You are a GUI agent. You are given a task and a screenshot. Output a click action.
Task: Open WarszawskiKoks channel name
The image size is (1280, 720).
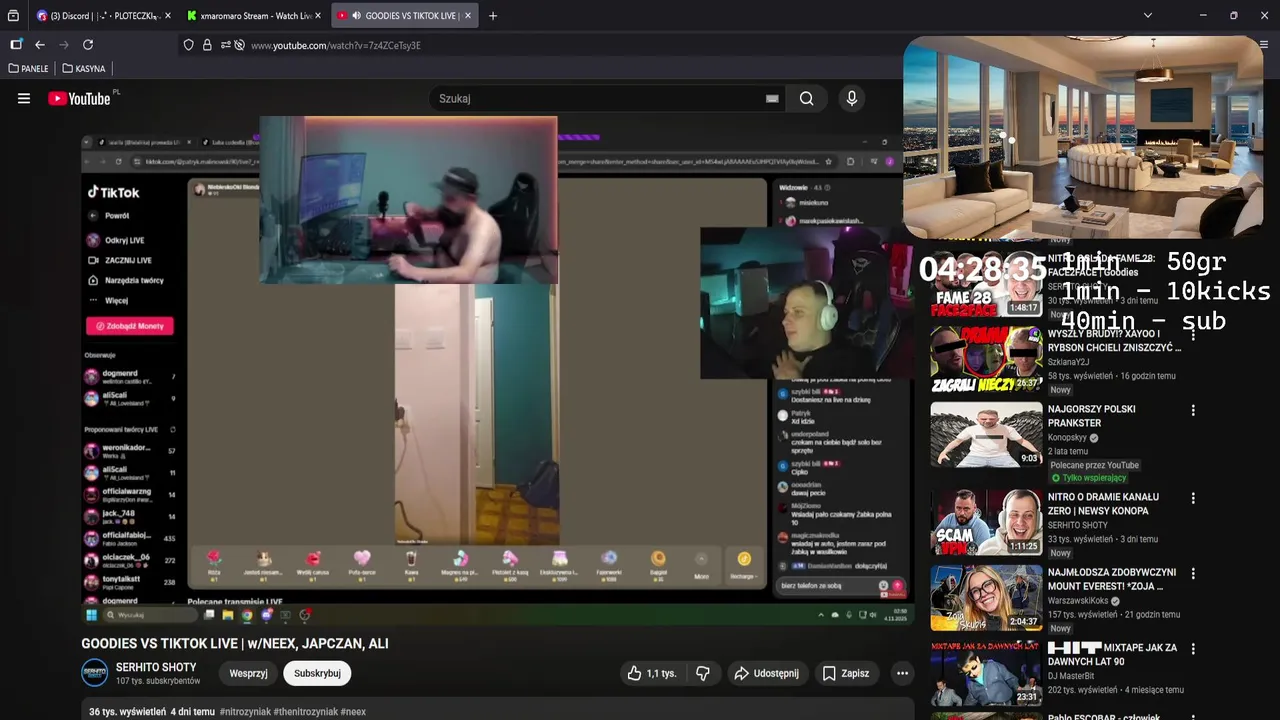1078,601
